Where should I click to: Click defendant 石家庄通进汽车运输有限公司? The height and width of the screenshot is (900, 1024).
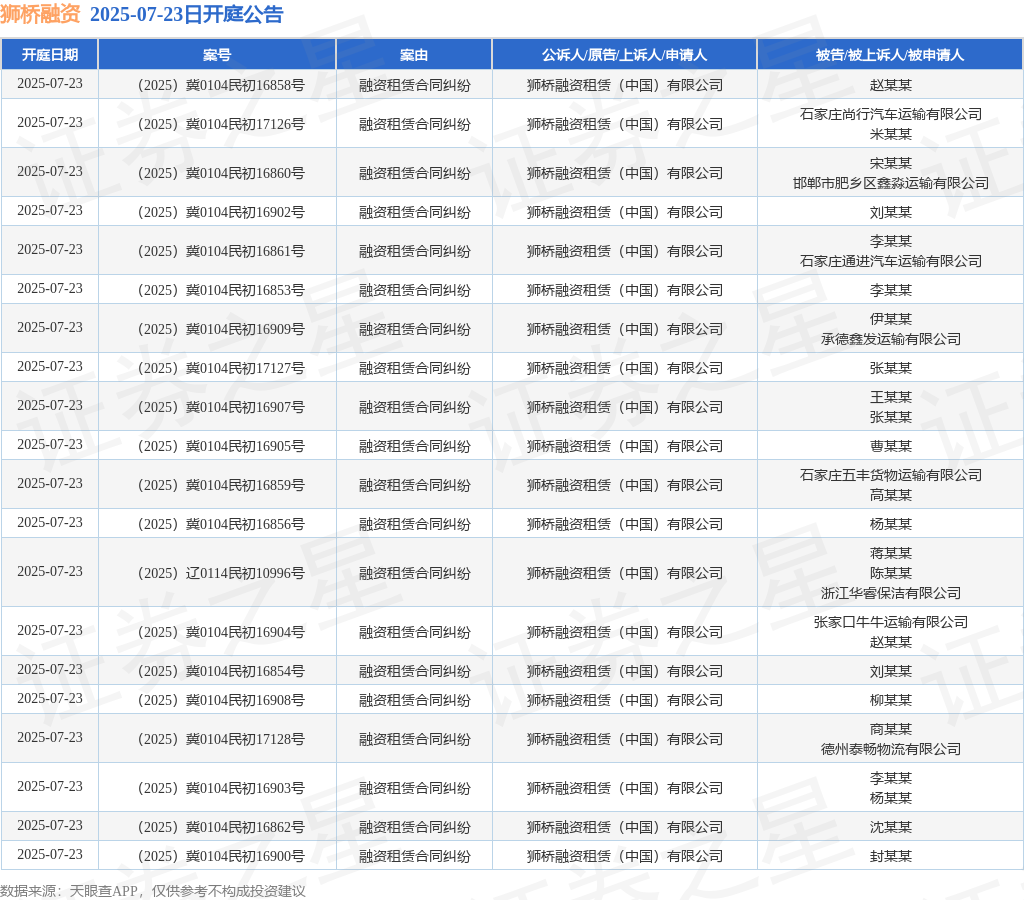pos(891,261)
